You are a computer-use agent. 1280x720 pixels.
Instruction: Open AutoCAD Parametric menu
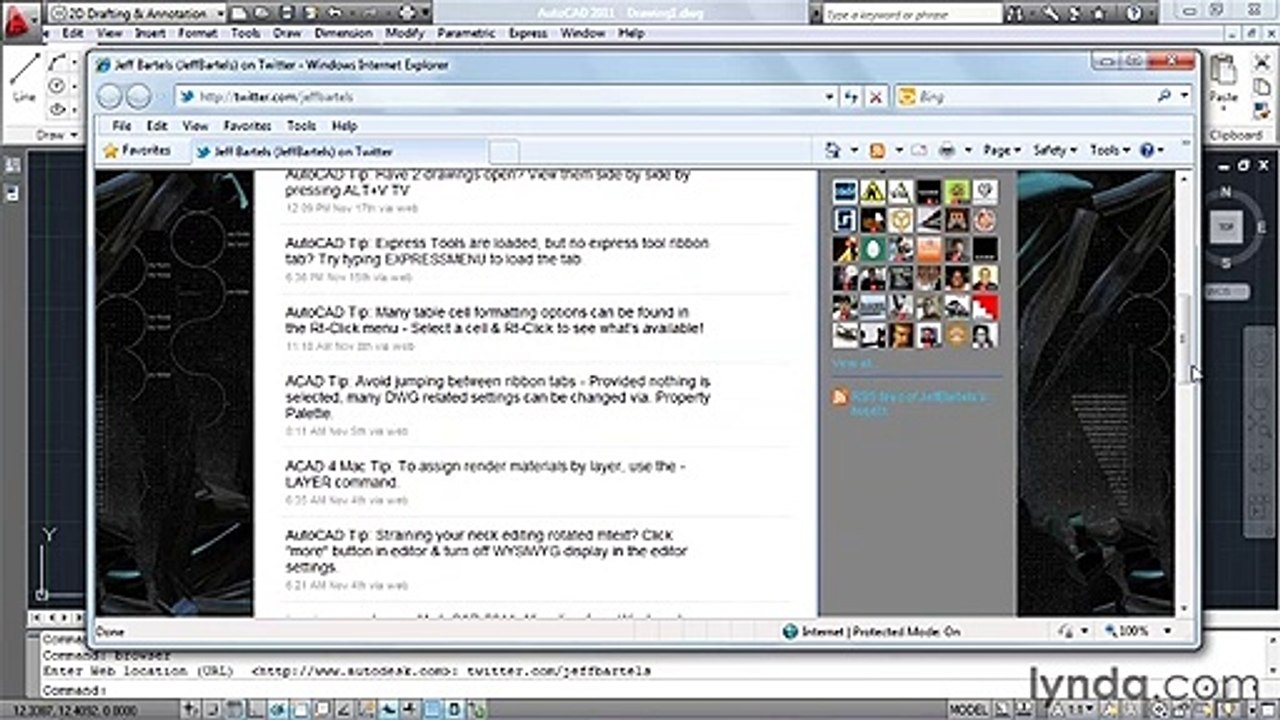point(467,33)
